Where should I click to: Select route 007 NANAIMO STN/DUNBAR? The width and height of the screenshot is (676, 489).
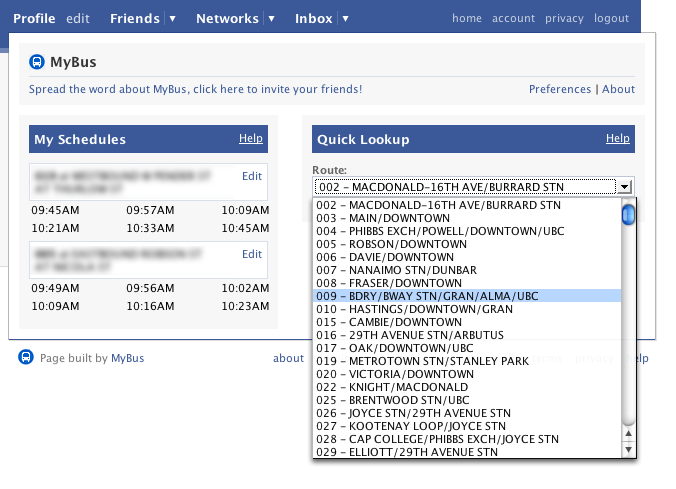click(467, 270)
